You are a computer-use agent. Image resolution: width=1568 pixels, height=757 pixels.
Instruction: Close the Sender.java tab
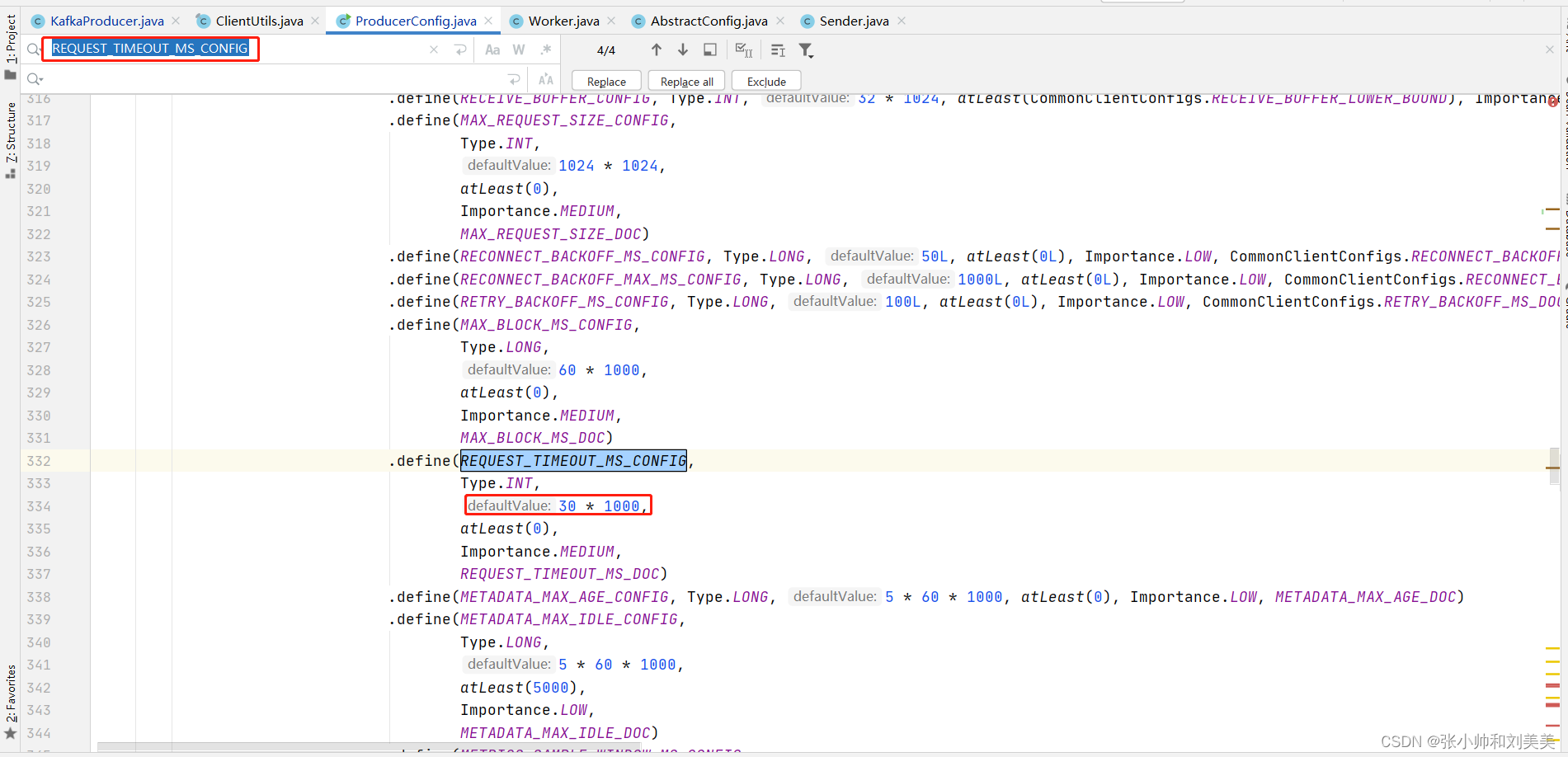tap(902, 21)
